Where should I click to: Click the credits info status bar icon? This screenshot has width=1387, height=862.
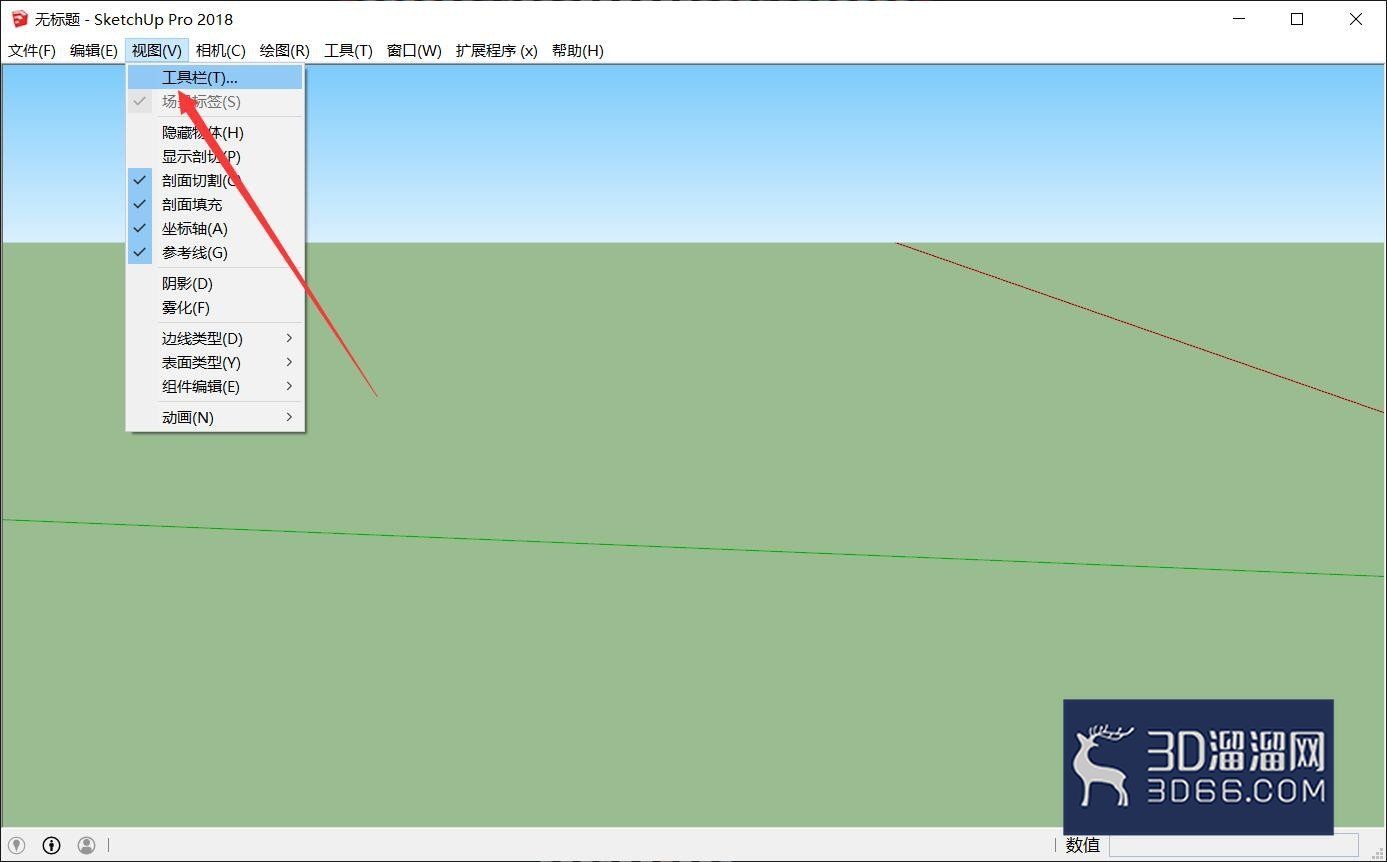(x=52, y=845)
